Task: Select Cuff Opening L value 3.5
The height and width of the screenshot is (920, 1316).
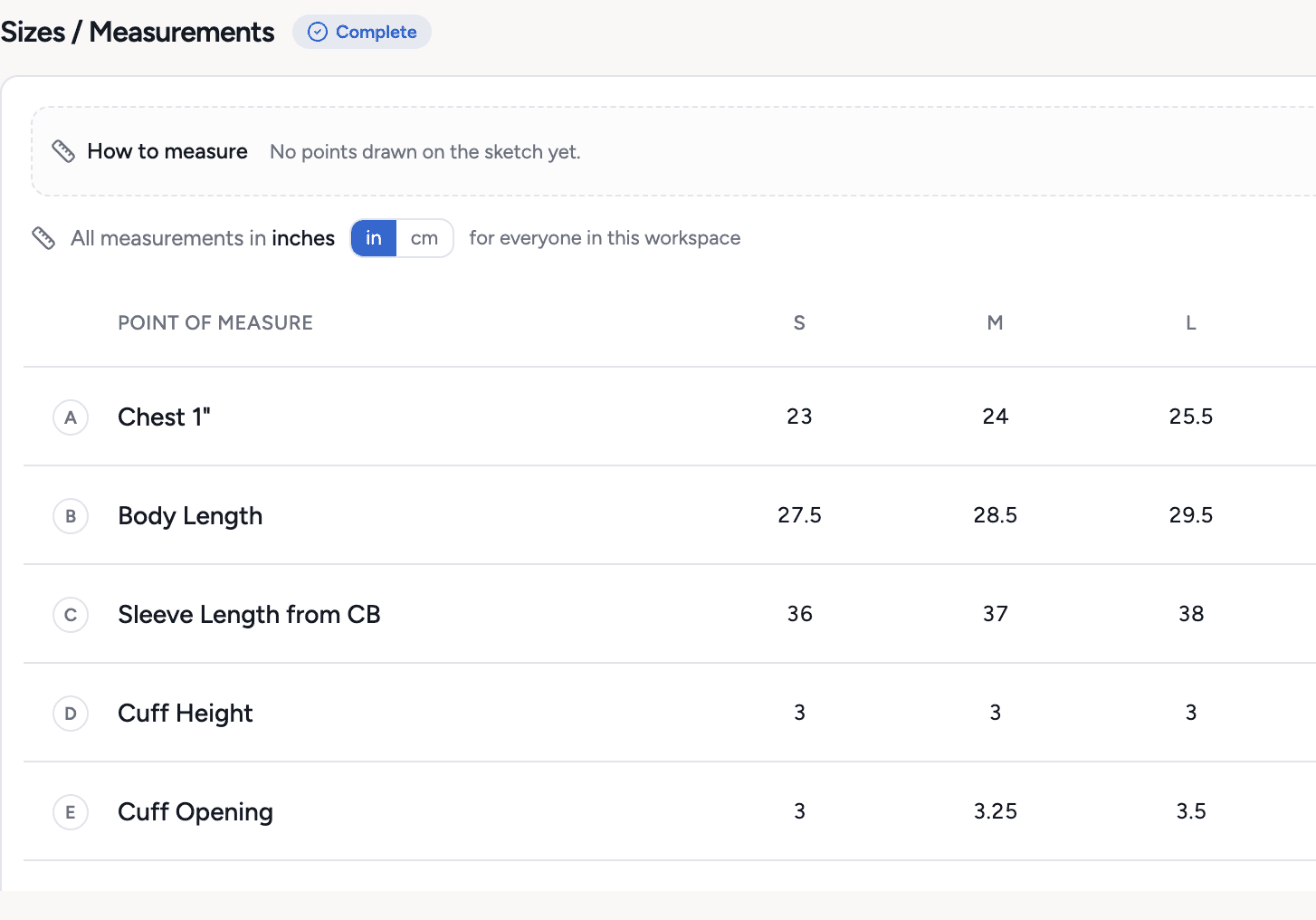Action: pos(1191,812)
